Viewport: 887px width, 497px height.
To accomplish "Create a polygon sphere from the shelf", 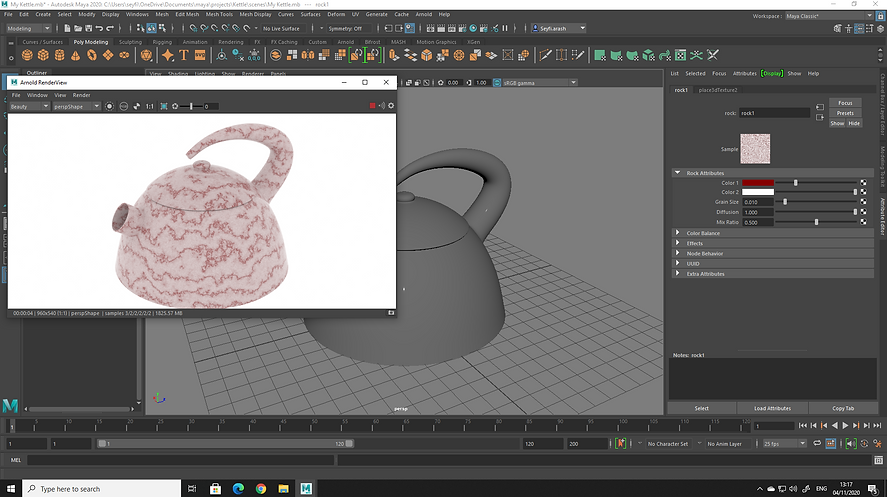I will click(x=27, y=55).
